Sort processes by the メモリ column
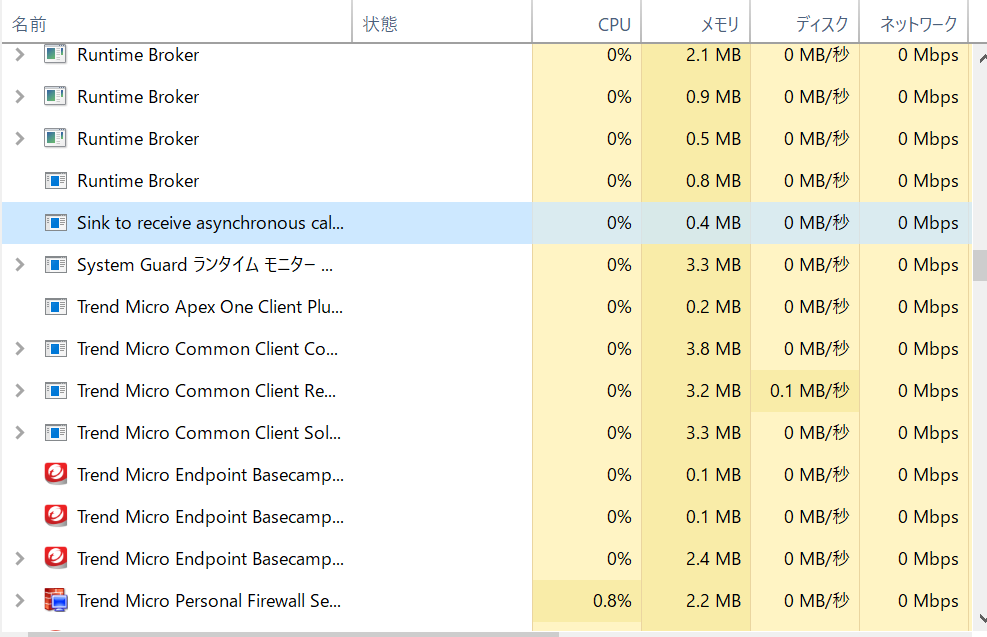987x637 pixels. (x=696, y=24)
